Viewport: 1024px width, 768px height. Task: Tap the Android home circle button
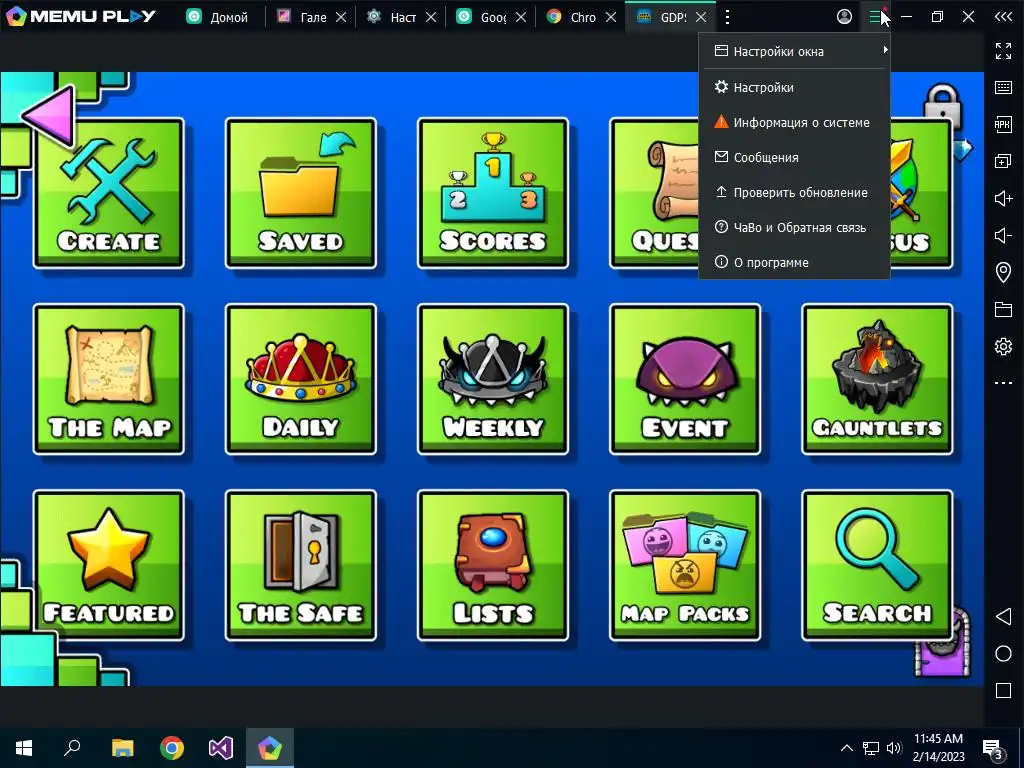pos(1003,654)
